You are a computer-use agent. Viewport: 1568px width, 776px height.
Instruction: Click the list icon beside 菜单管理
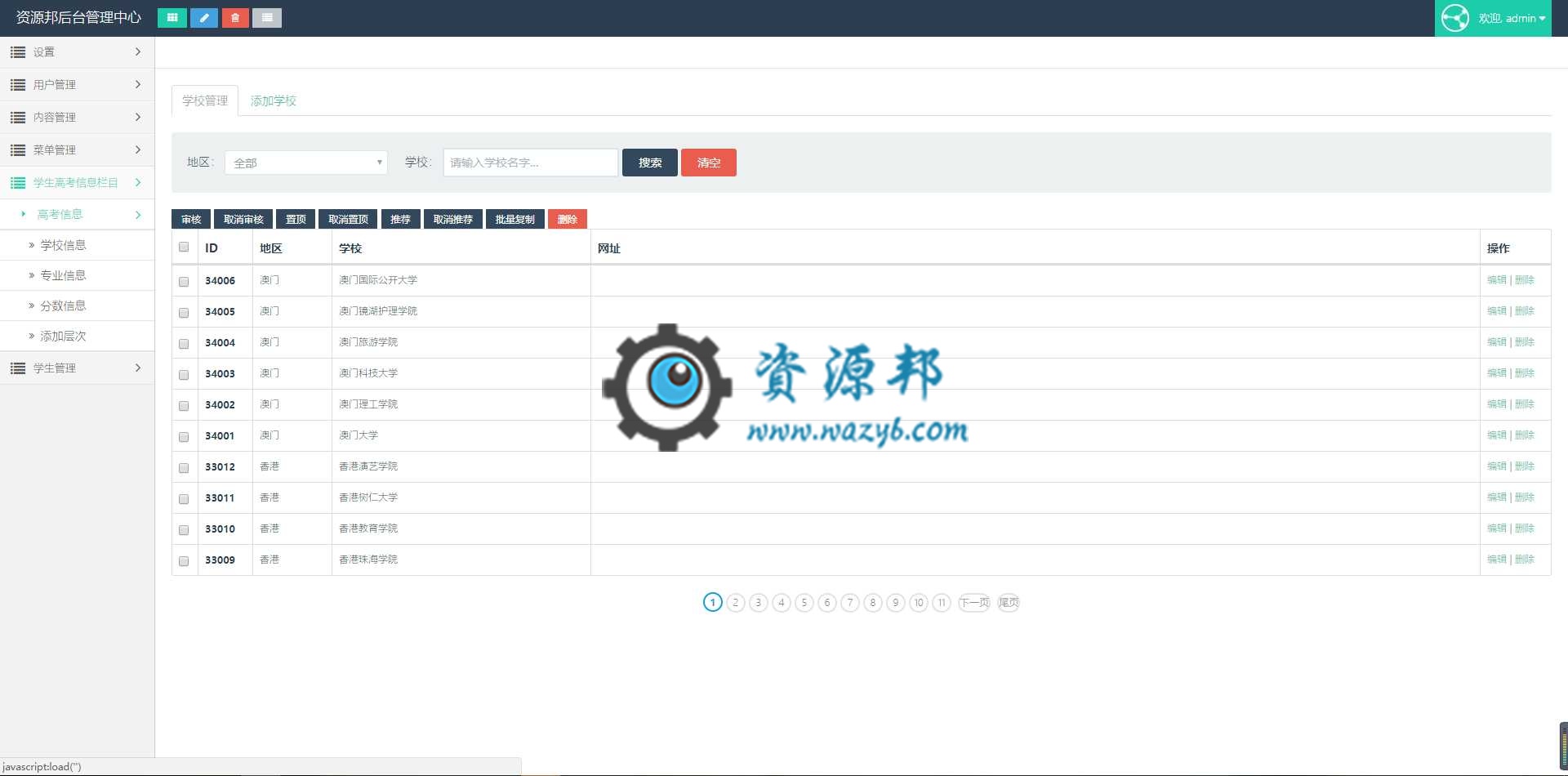point(18,150)
